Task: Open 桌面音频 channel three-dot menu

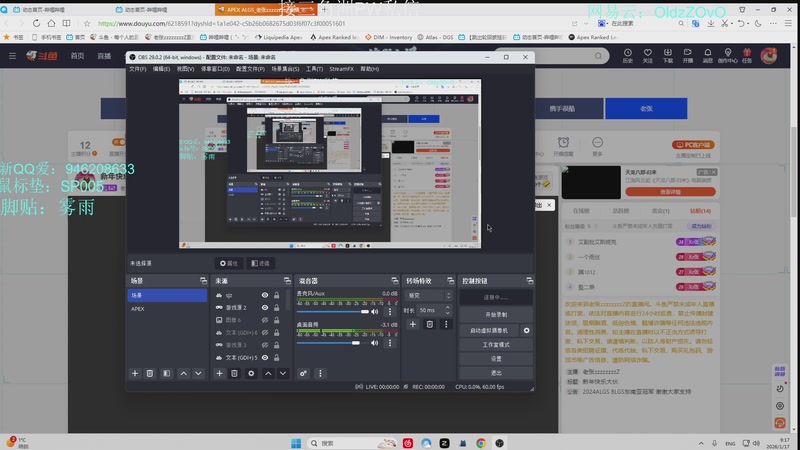Action: point(390,343)
